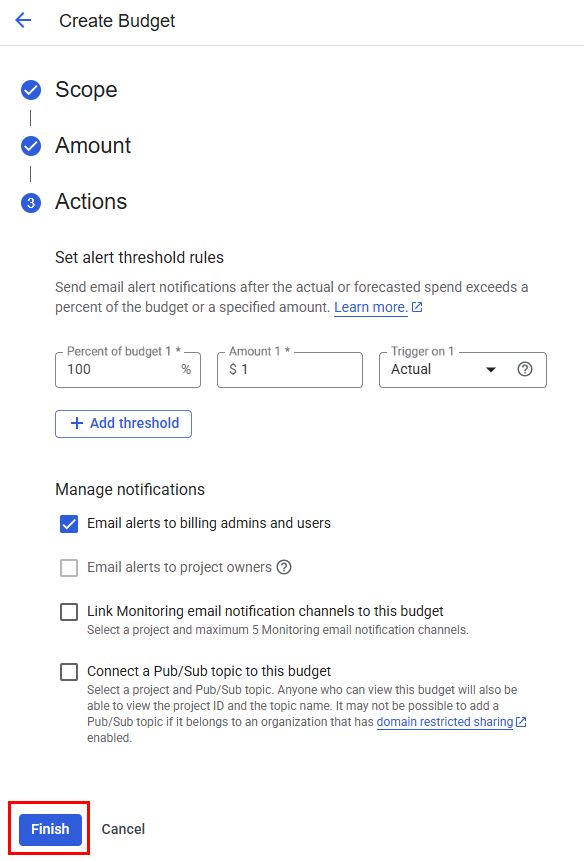Click external link icon after Learn more
The image size is (584, 861).
[417, 307]
